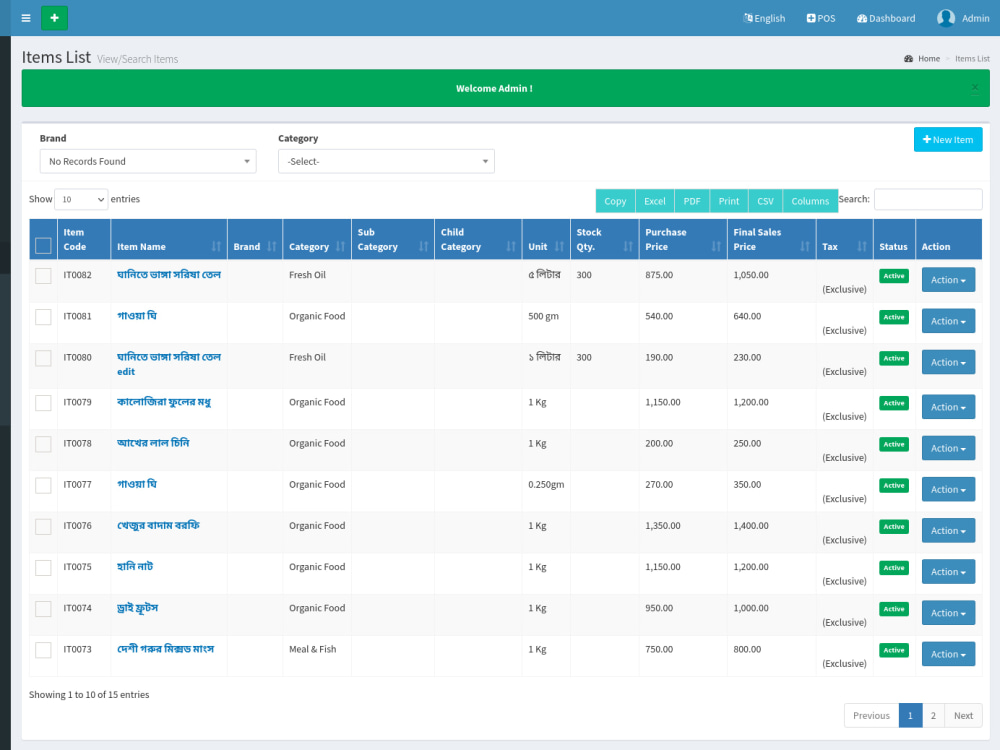Viewport: 1000px width, 750px height.
Task: Open the Action dropdown for IT0076
Action: 948,531
